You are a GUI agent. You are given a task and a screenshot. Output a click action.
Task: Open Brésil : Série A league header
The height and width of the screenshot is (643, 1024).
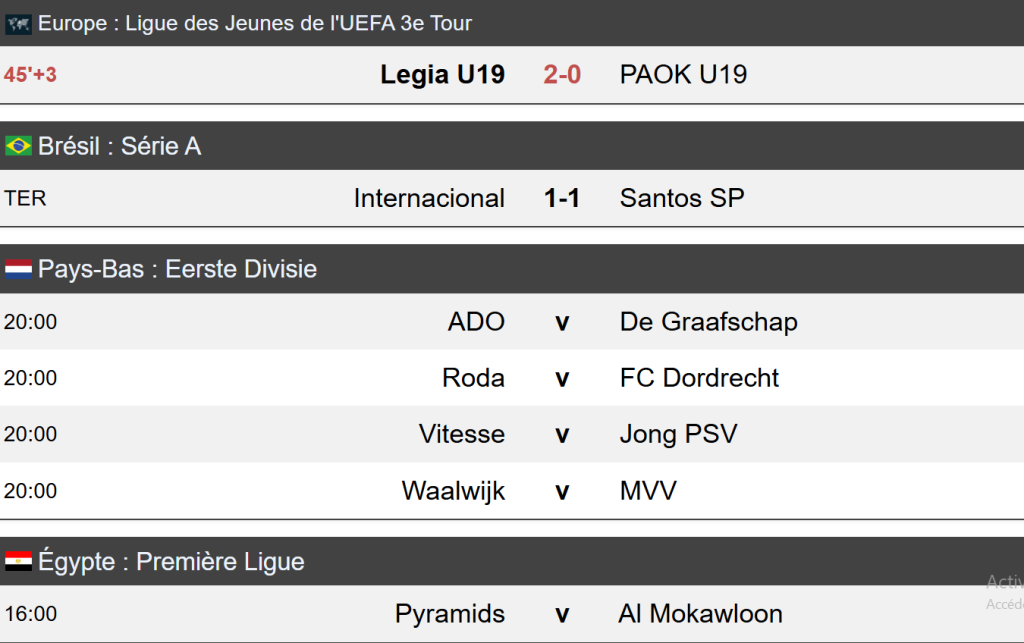(119, 147)
